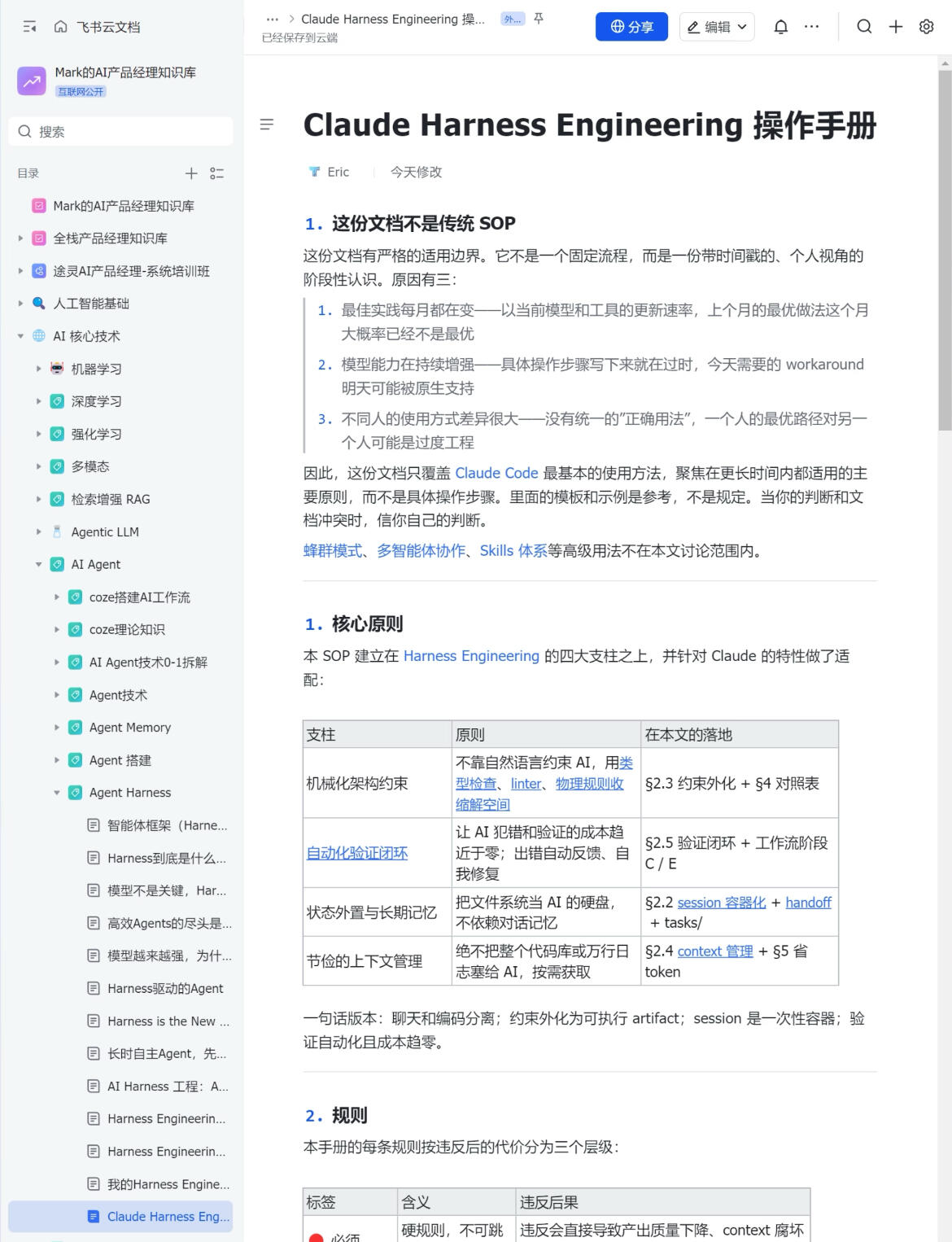Expand the 机器学习 node

pos(38,369)
